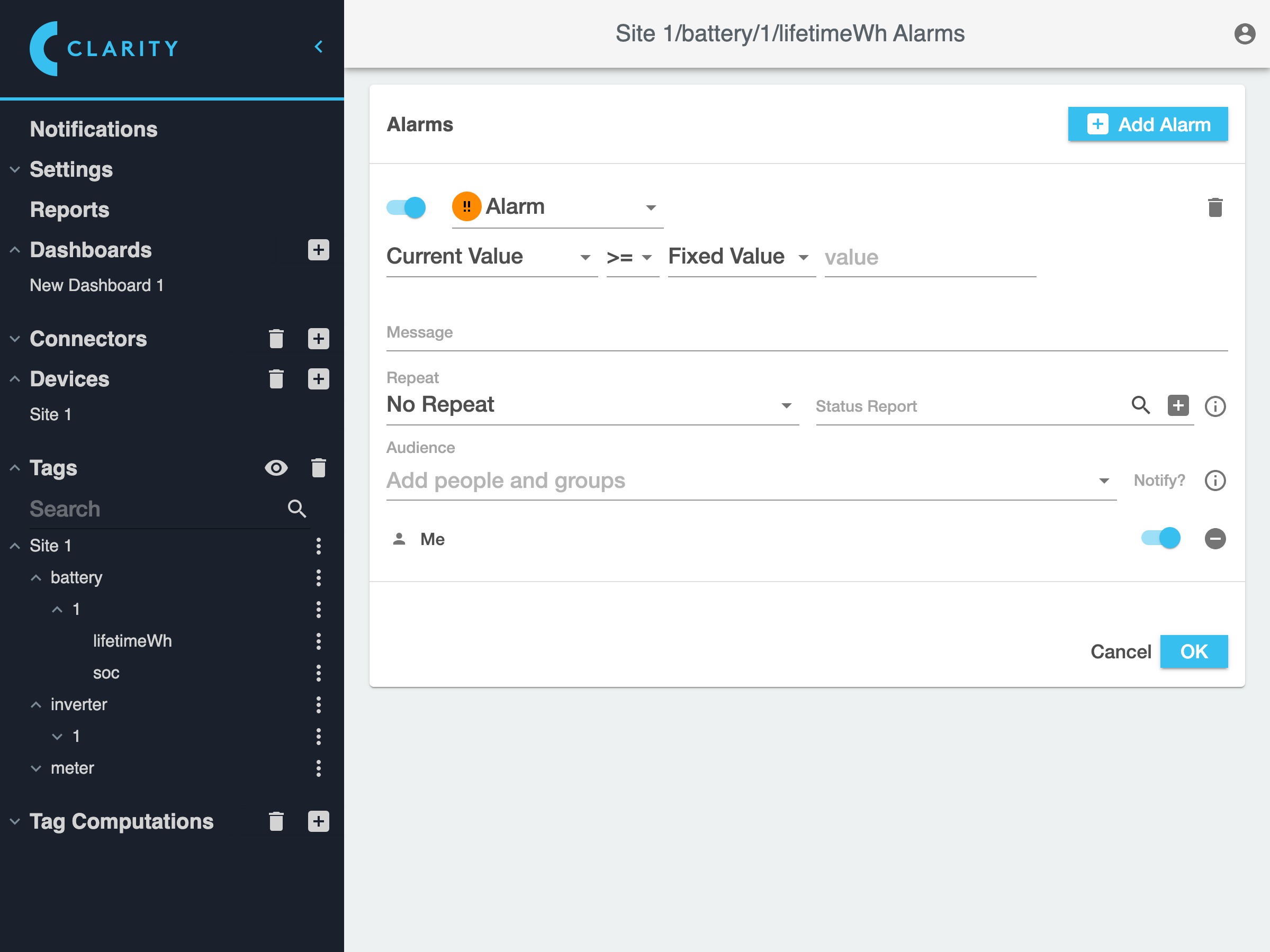1270x952 pixels.
Task: Open Notify info icon
Action: coord(1214,480)
